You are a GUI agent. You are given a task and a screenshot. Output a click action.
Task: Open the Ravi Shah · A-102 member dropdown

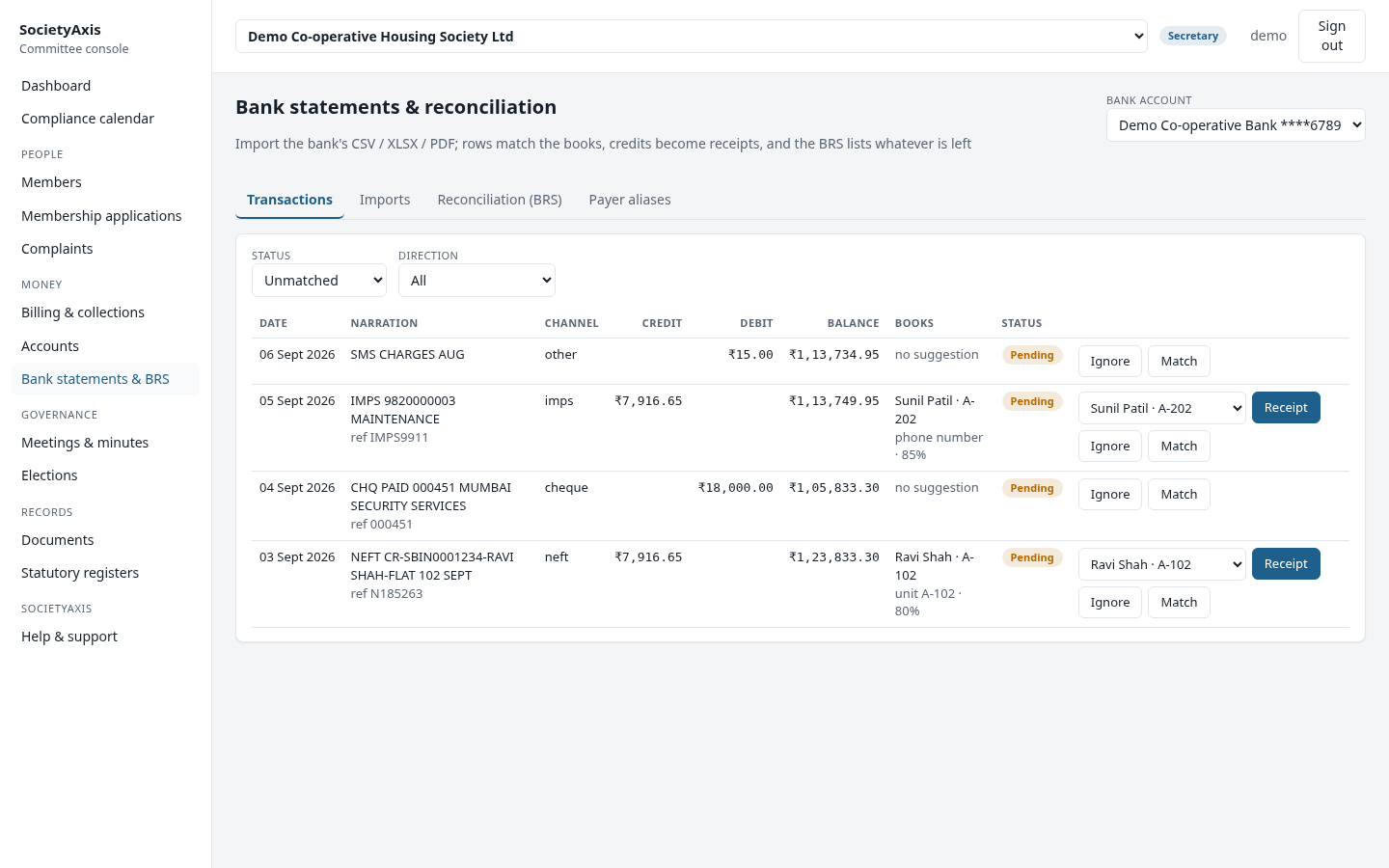(x=1162, y=564)
